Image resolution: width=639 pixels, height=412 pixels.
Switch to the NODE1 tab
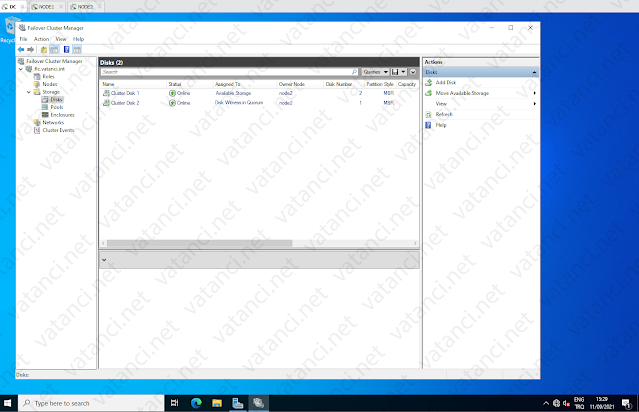[46, 7]
